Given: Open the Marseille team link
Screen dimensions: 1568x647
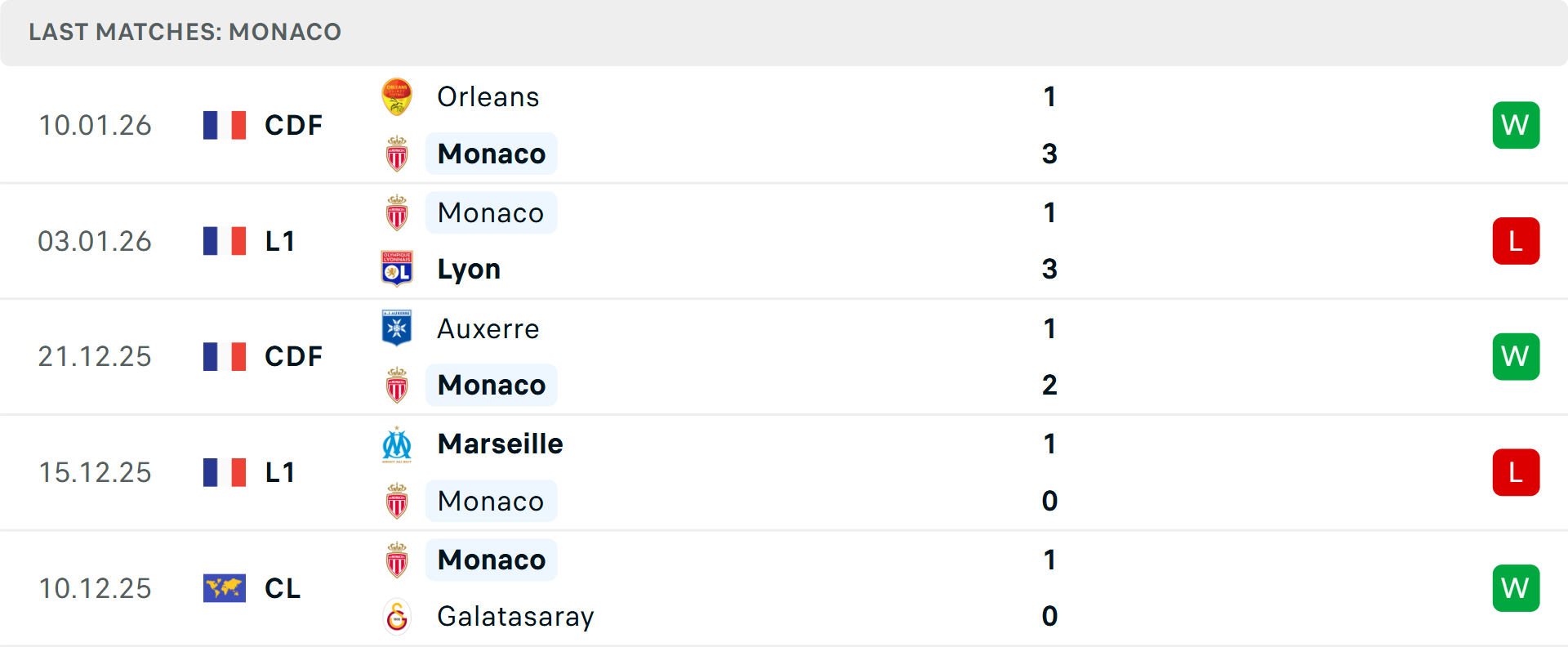Looking at the screenshot, I should pyautogui.click(x=500, y=444).
